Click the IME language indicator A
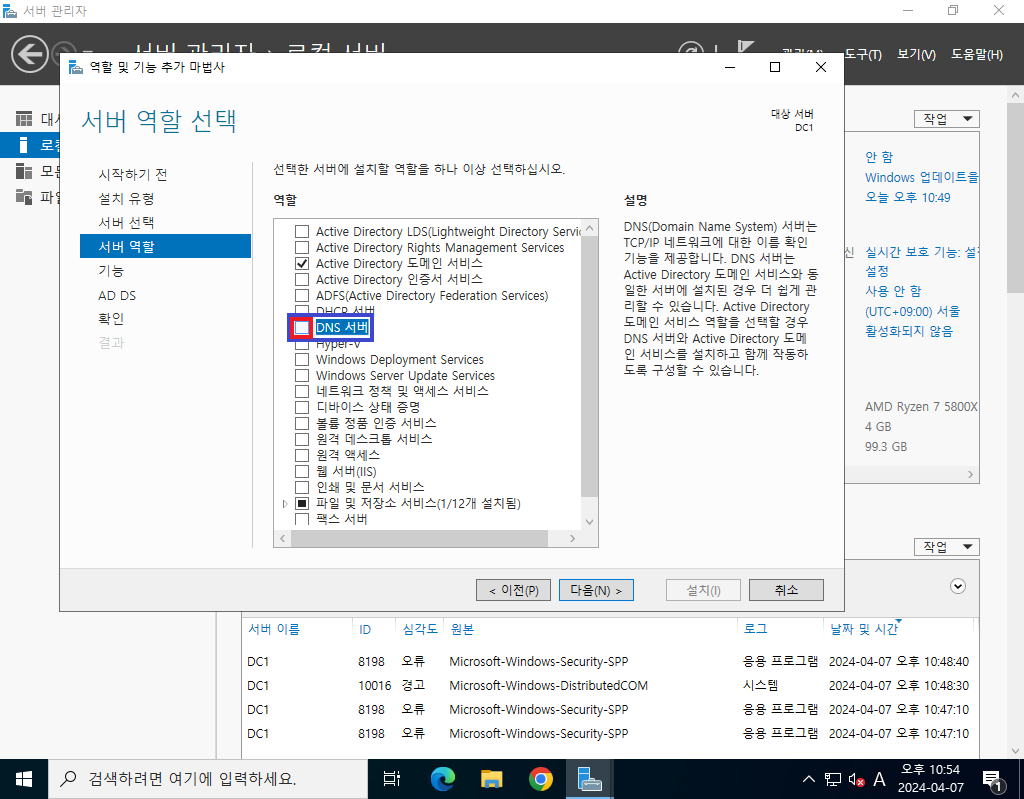 coord(880,779)
